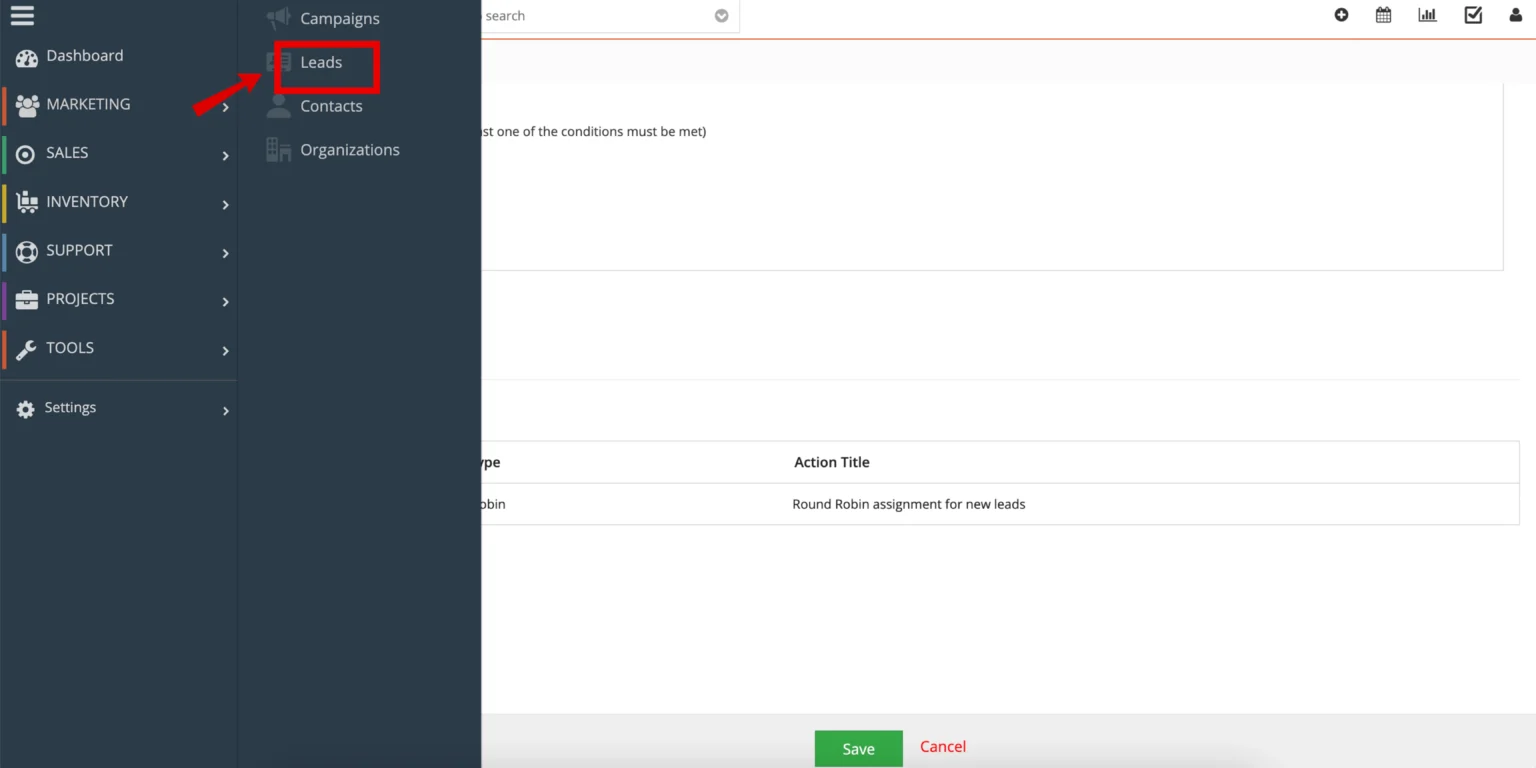Click the green Save button

point(857,748)
